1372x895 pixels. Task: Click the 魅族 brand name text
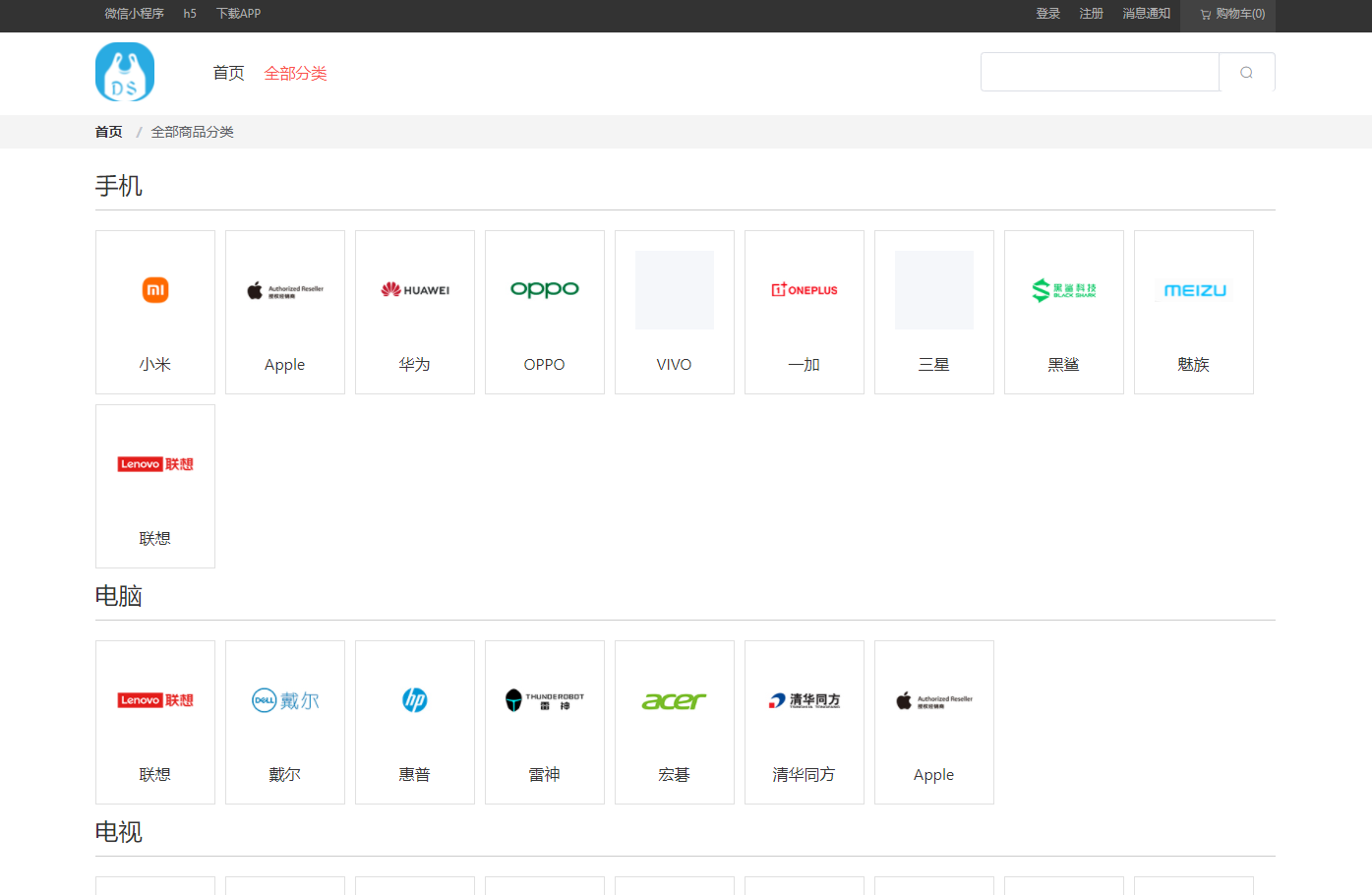point(1194,365)
